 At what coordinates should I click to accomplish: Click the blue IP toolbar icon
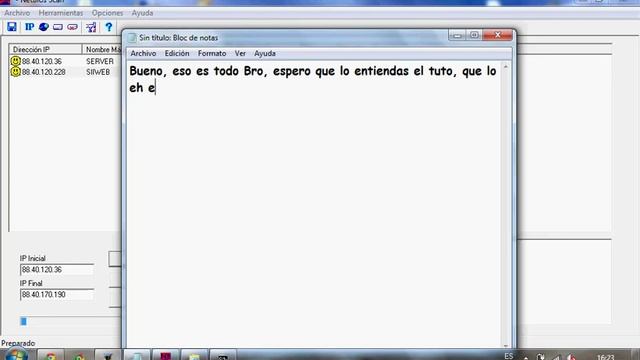(29, 27)
